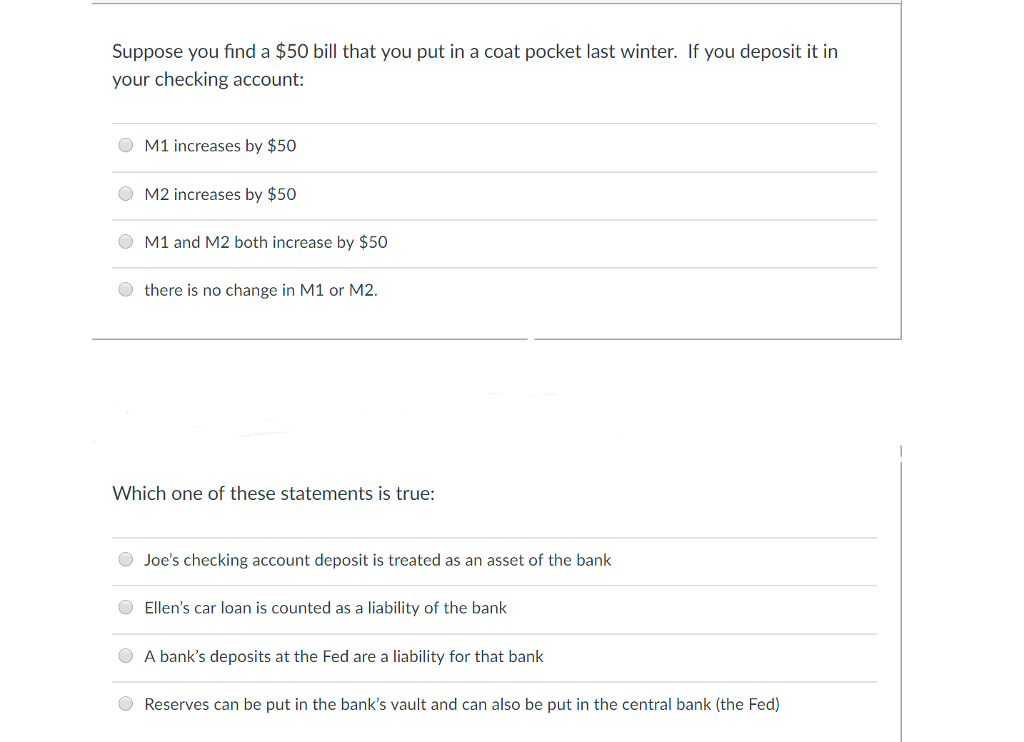Click the label "there is no change in M1 or M2."
Image resolution: width=1024 pixels, height=742 pixels.
[262, 289]
